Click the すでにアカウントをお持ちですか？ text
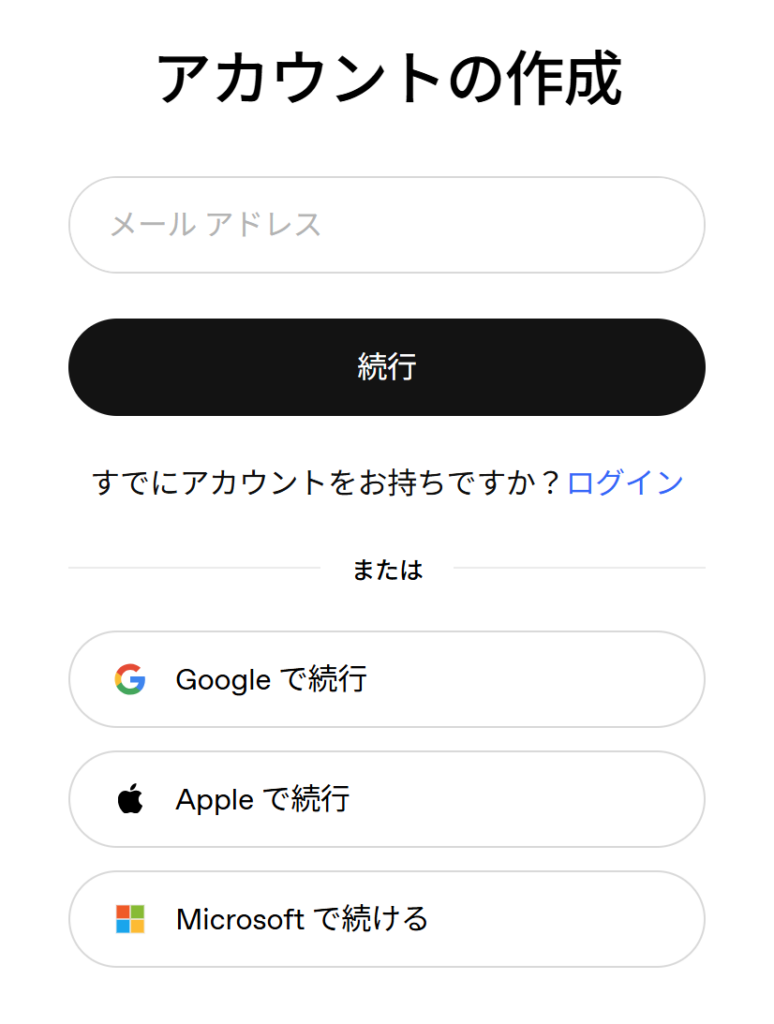 click(x=328, y=484)
